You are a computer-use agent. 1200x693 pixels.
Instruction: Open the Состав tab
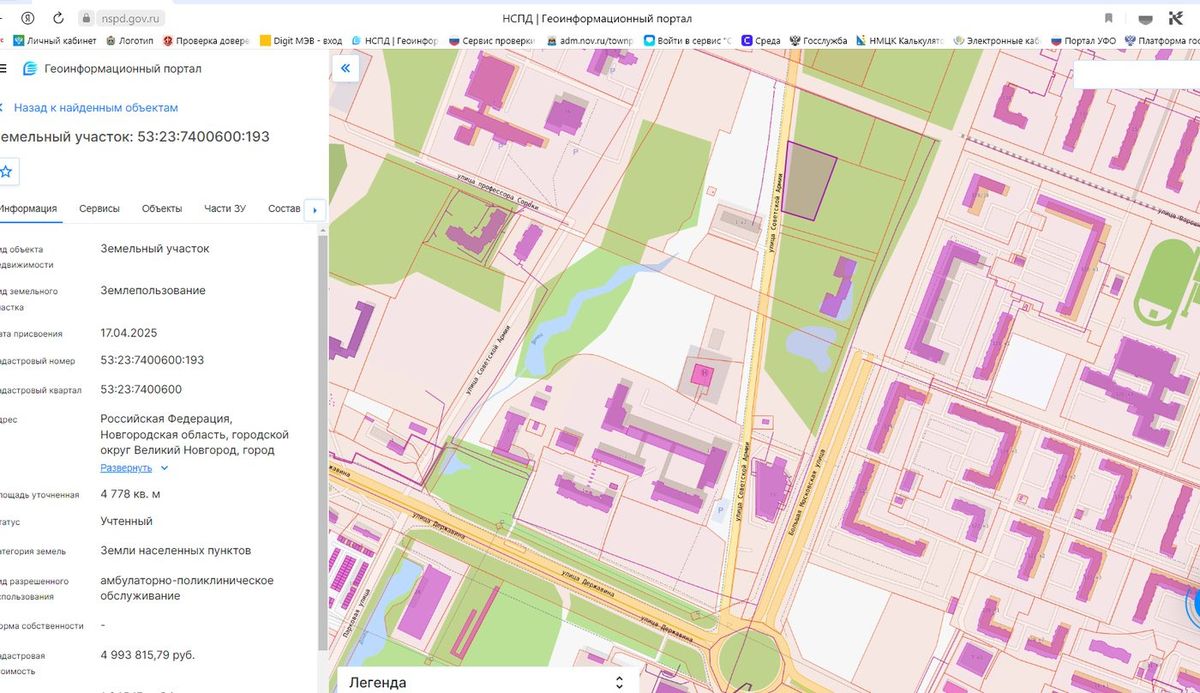(285, 208)
